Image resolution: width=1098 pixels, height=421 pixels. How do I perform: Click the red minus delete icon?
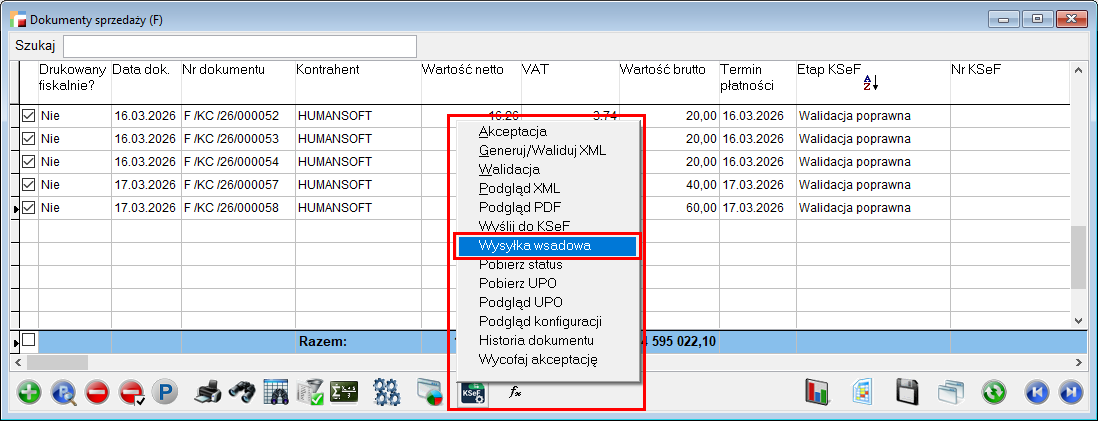click(x=96, y=392)
